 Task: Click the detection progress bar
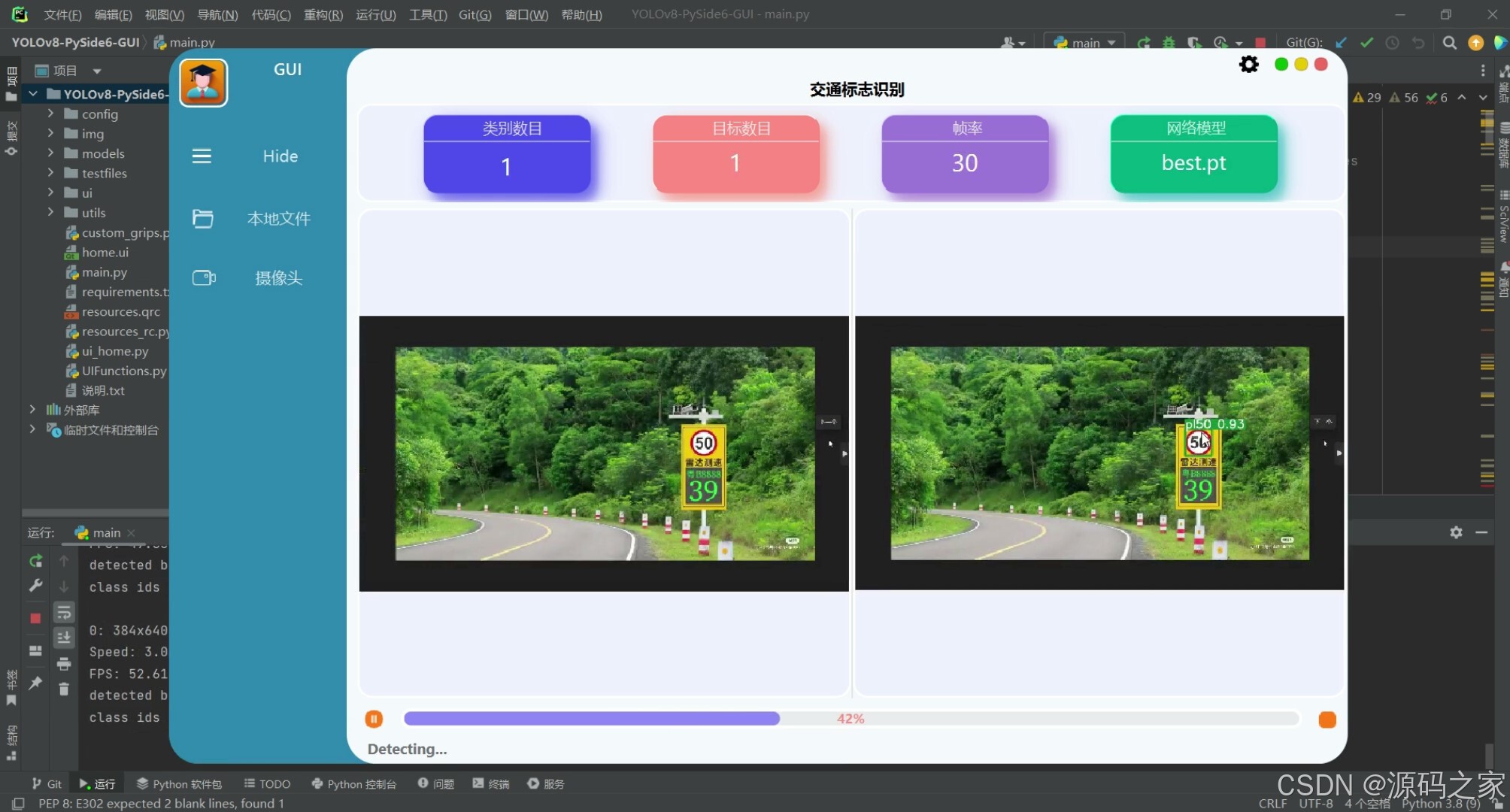click(850, 719)
